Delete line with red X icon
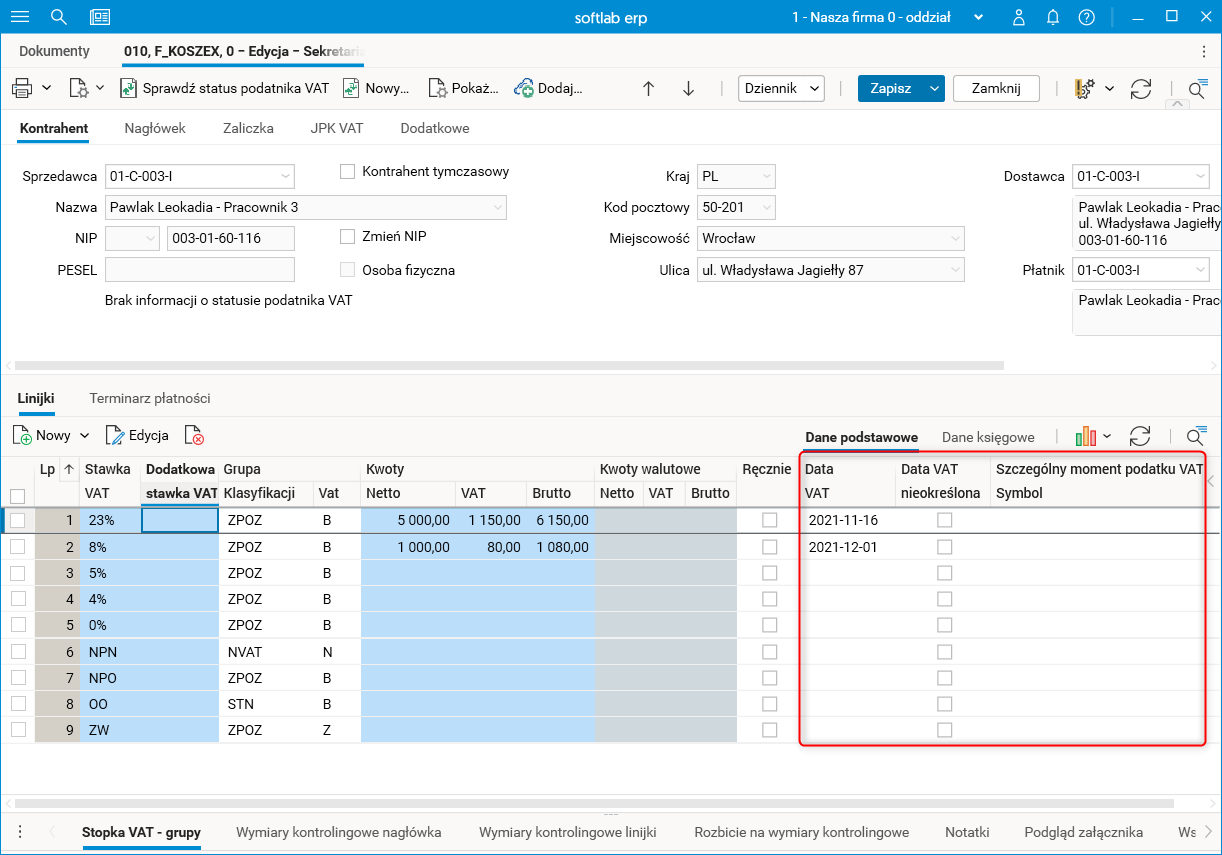This screenshot has height=855, width=1222. coord(195,436)
